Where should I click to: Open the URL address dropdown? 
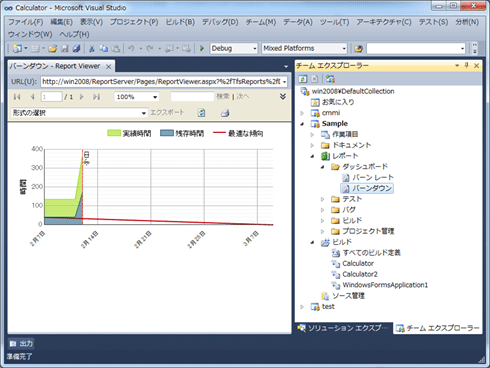(x=284, y=82)
